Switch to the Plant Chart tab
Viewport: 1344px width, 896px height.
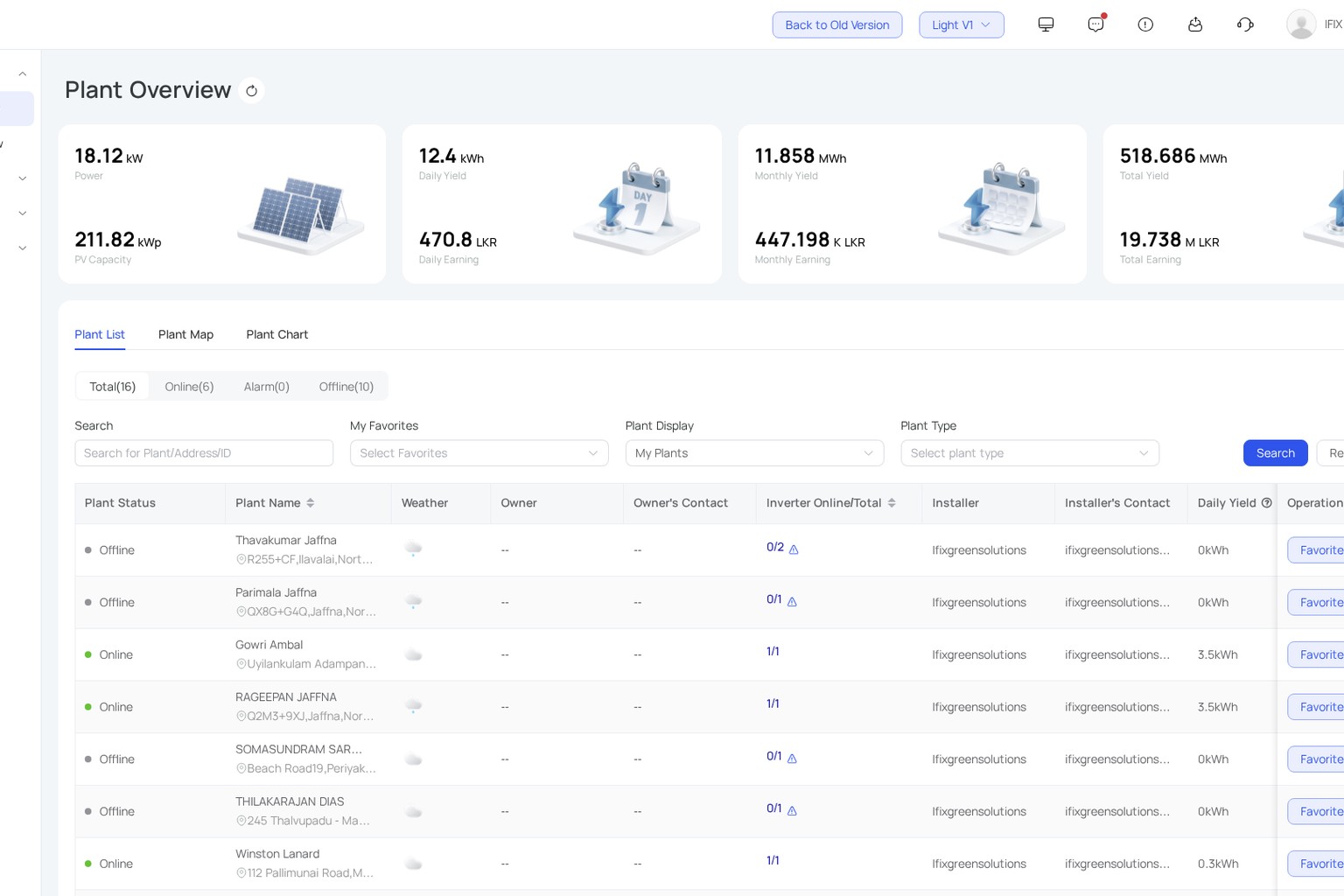tap(277, 334)
